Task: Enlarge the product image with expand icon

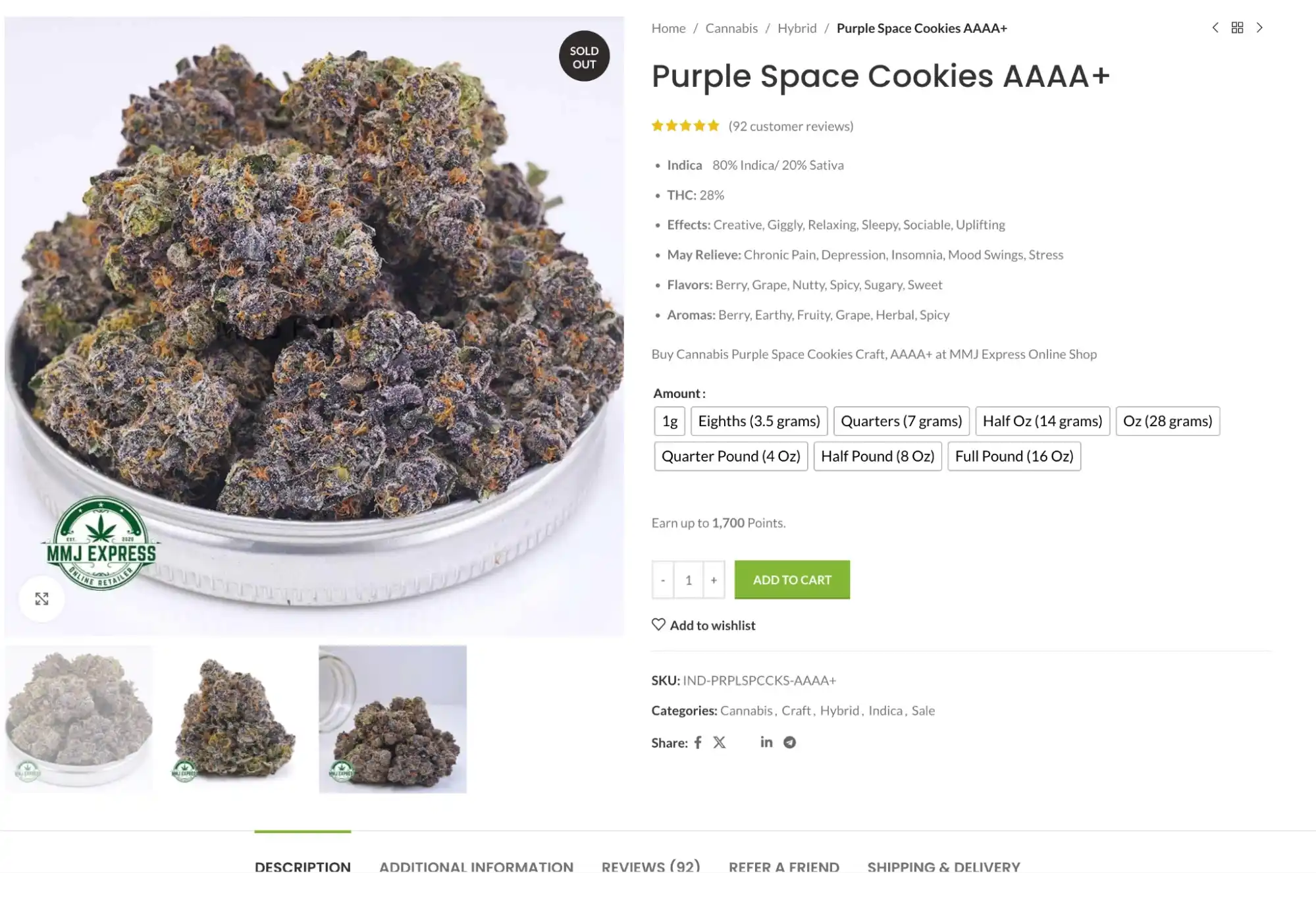Action: pyautogui.click(x=41, y=599)
